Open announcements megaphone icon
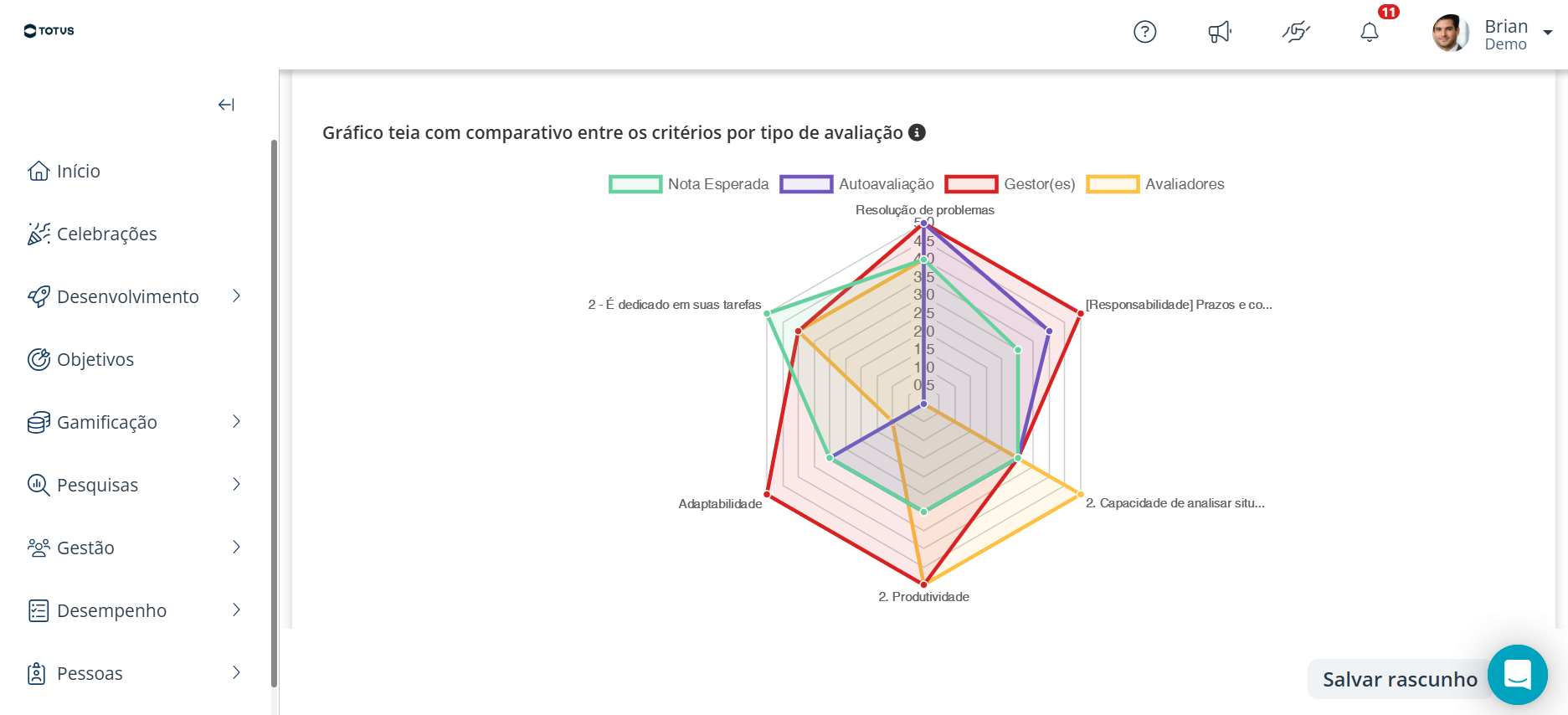Viewport: 1568px width, 715px height. click(x=1220, y=32)
